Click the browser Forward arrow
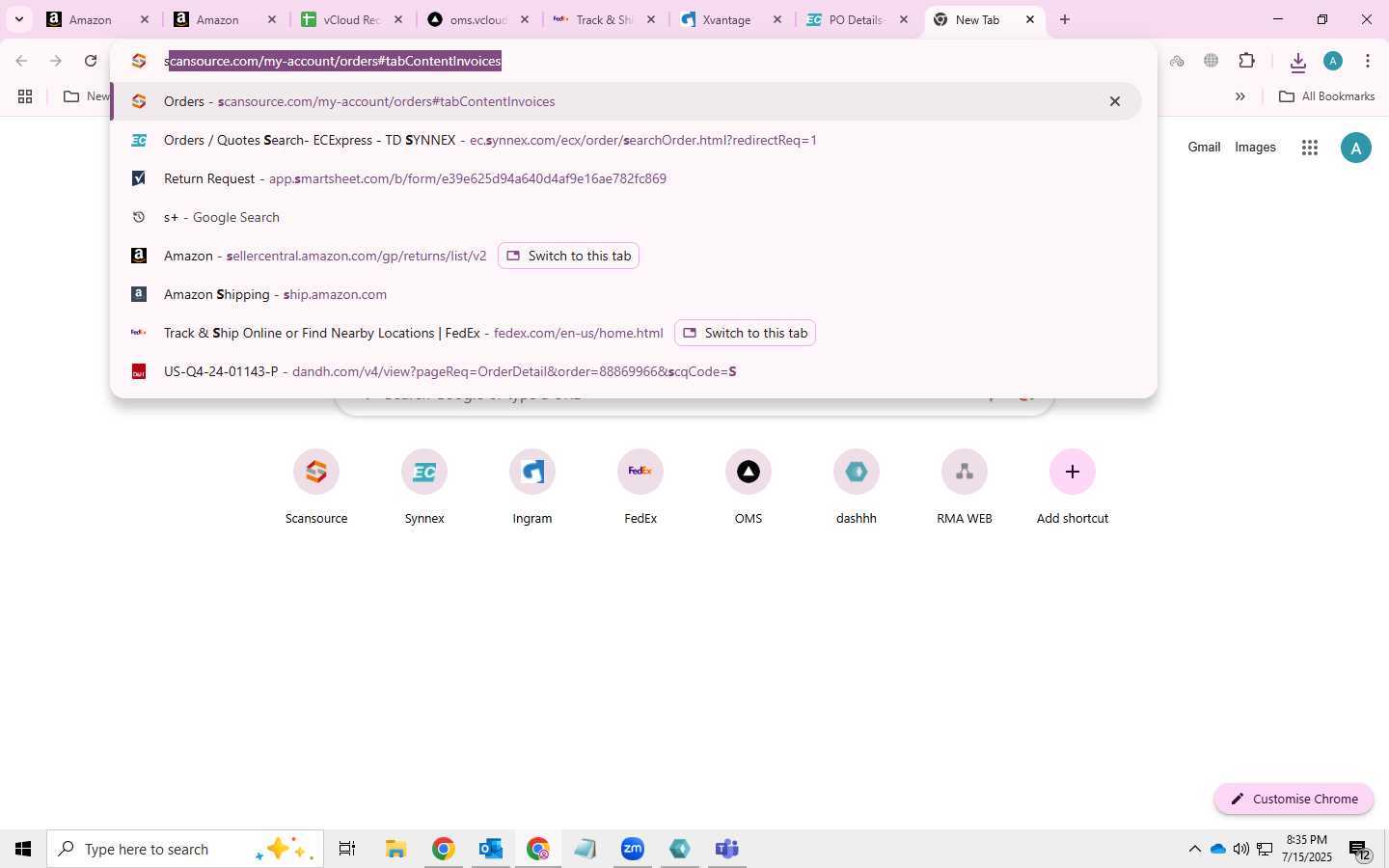The height and width of the screenshot is (868, 1389). pos(56,61)
